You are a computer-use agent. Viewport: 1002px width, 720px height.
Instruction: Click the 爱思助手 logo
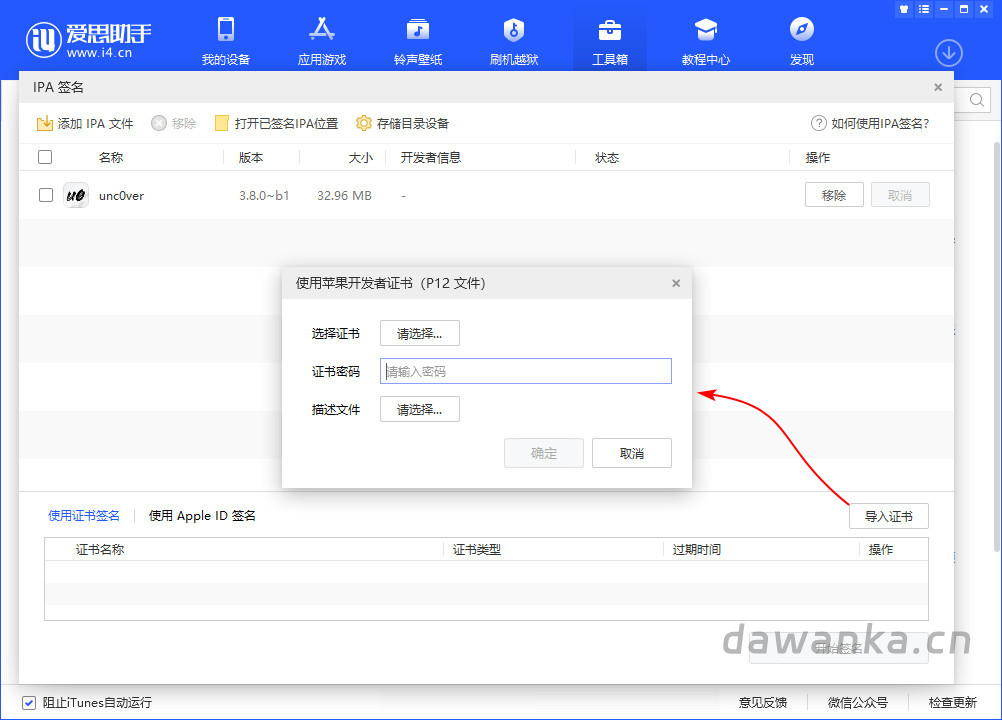(x=89, y=40)
